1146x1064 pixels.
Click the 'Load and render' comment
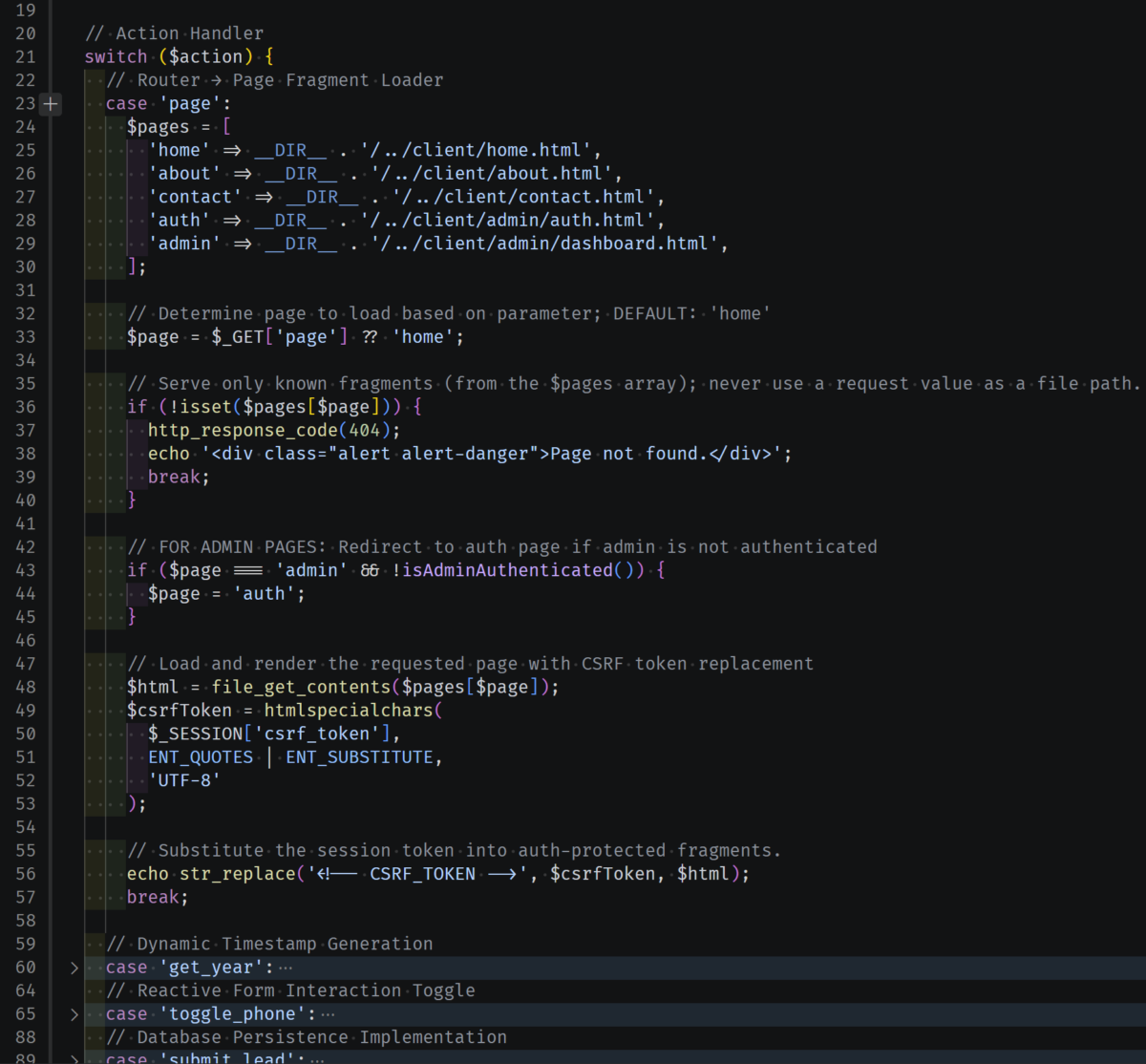click(x=470, y=664)
